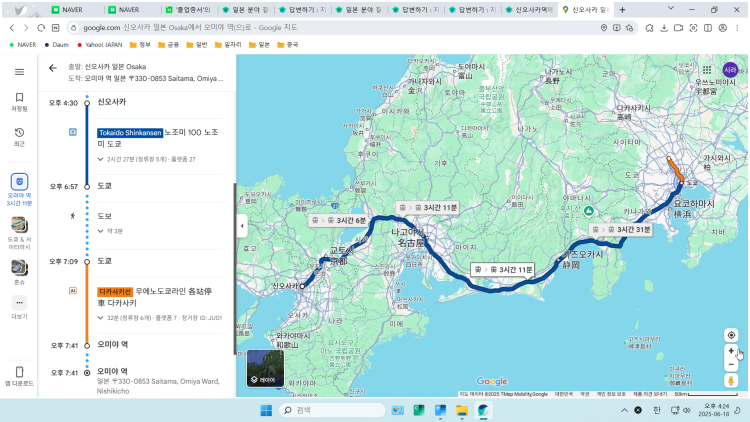750x422 pixels.
Task: Open the browser three-dot menu
Action: coord(737,28)
